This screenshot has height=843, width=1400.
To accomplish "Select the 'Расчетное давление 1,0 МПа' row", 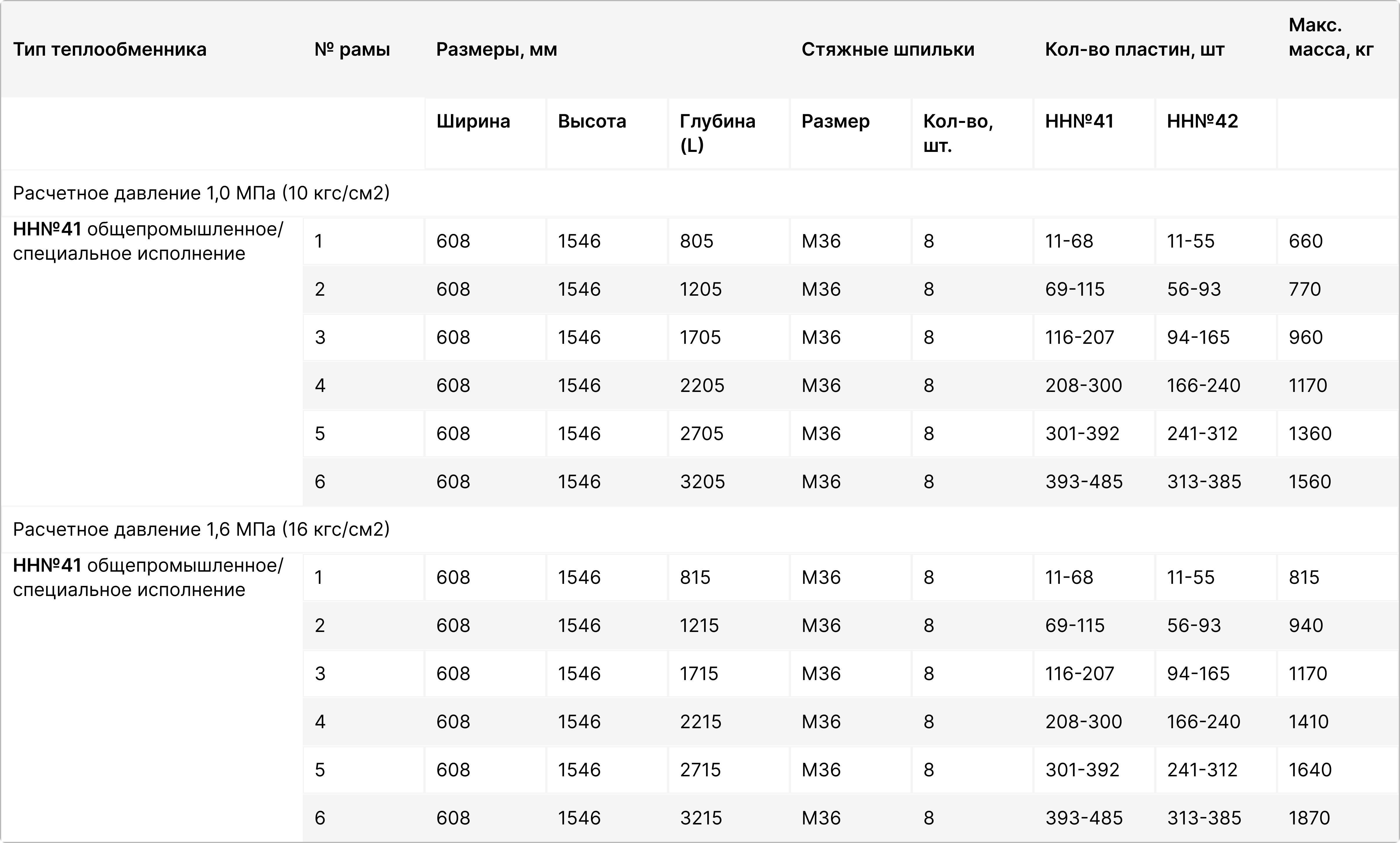I will pos(201,193).
